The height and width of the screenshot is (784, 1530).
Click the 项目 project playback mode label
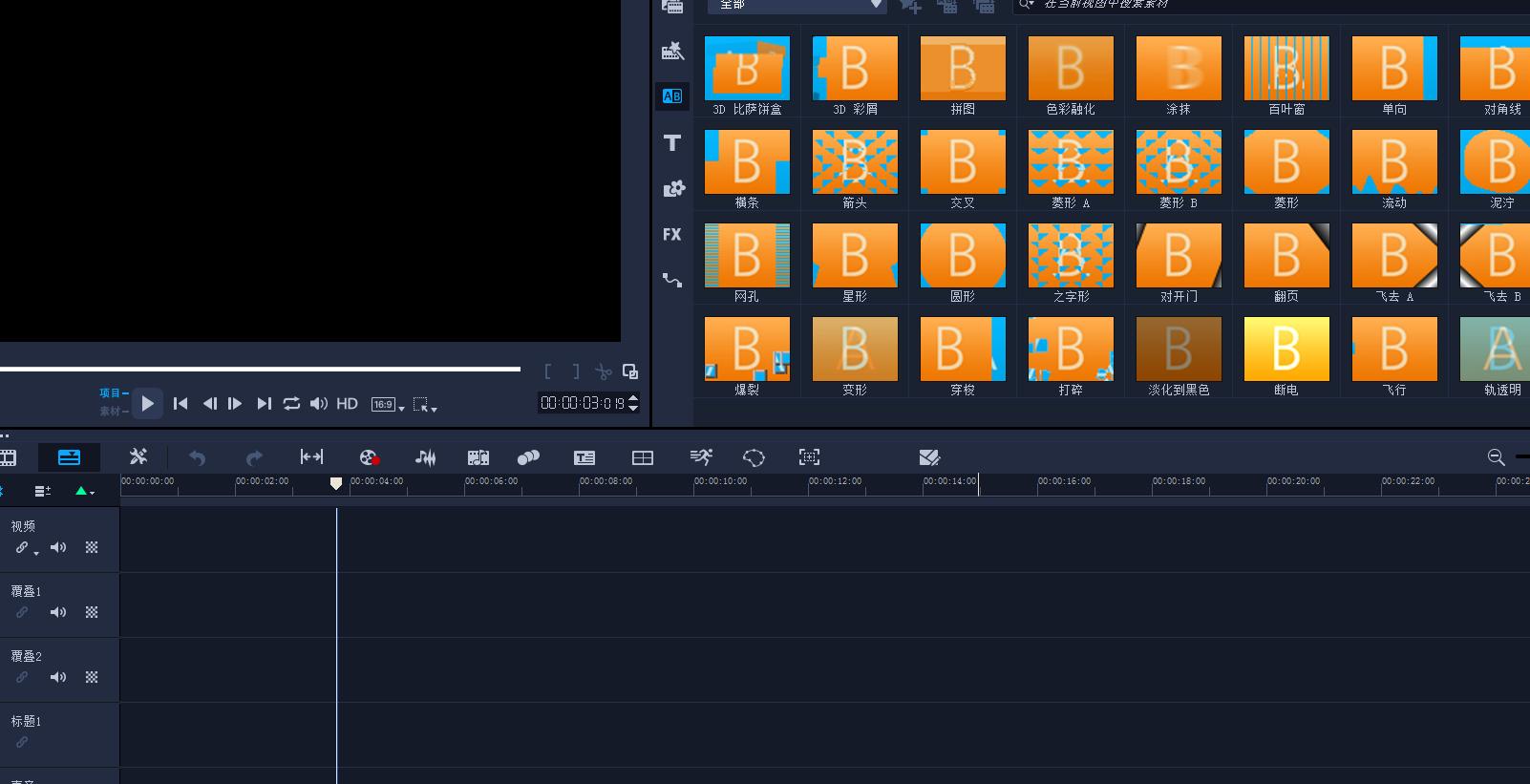(x=111, y=392)
